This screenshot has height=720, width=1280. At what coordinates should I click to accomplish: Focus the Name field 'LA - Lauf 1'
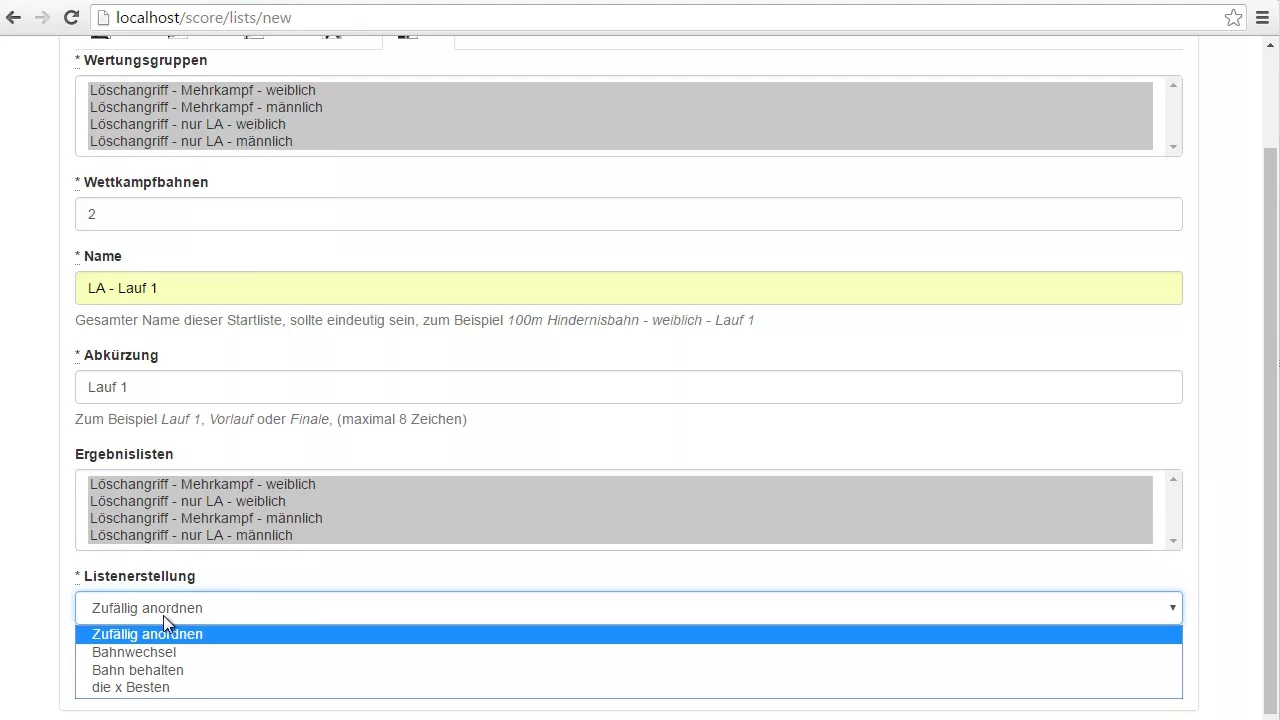[x=629, y=288]
